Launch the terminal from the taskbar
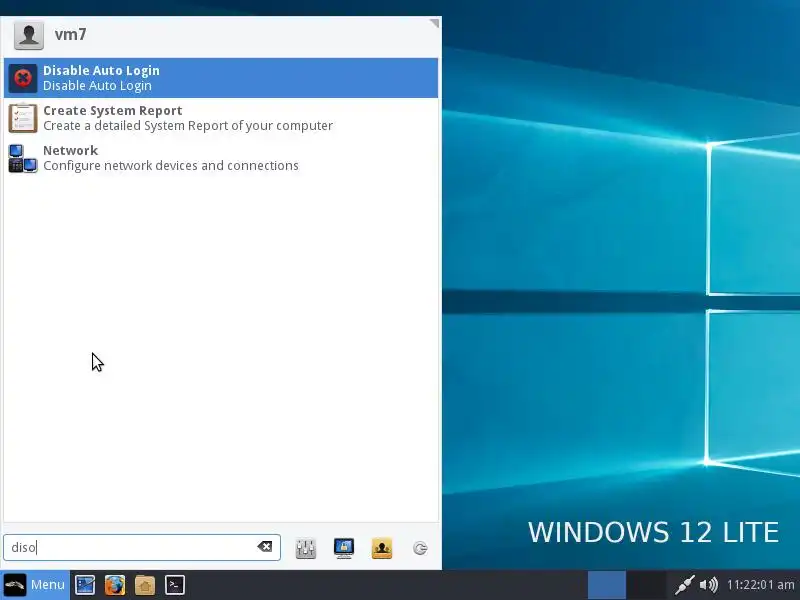Viewport: 800px width, 600px height. (x=174, y=585)
